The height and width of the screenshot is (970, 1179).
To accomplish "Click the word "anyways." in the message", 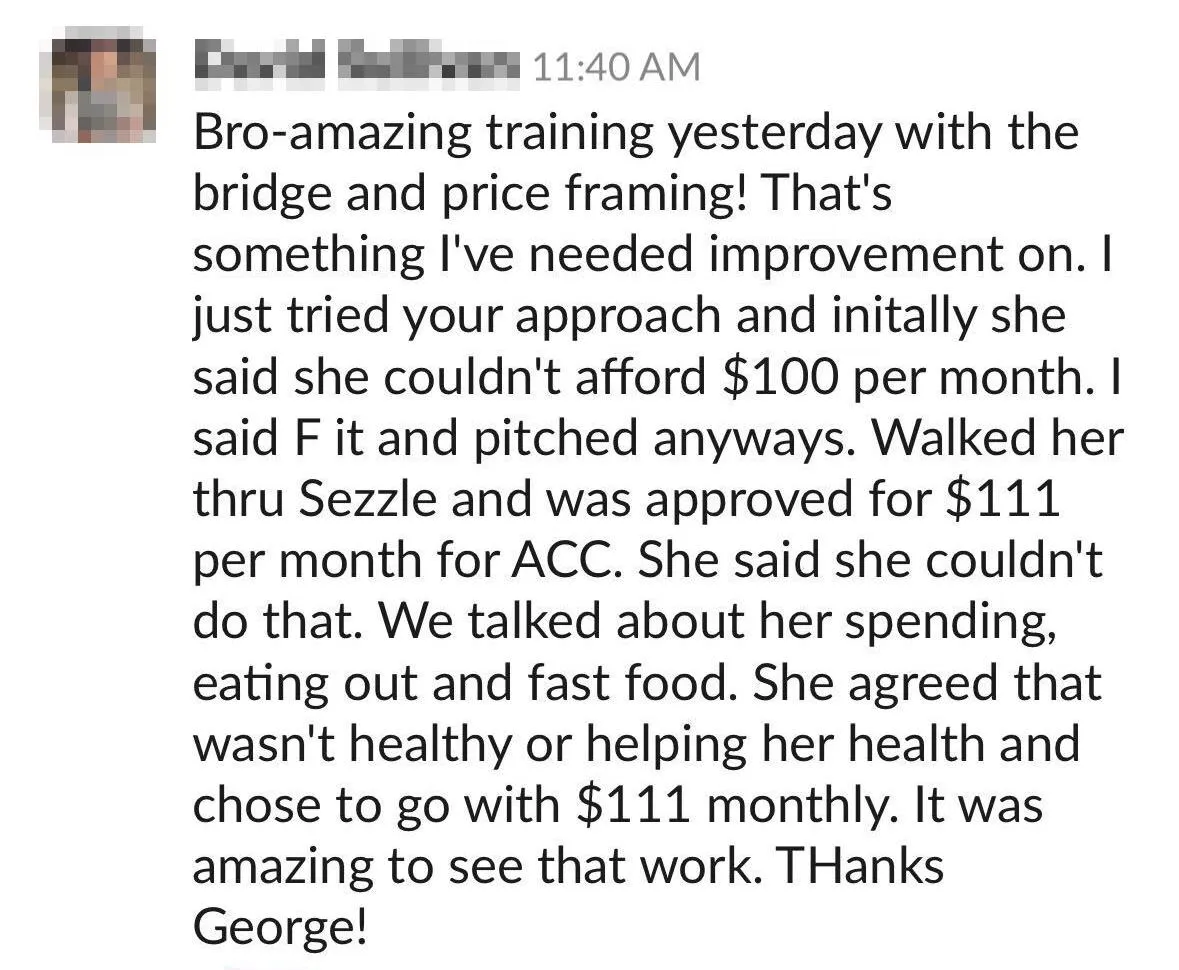I will [754, 440].
